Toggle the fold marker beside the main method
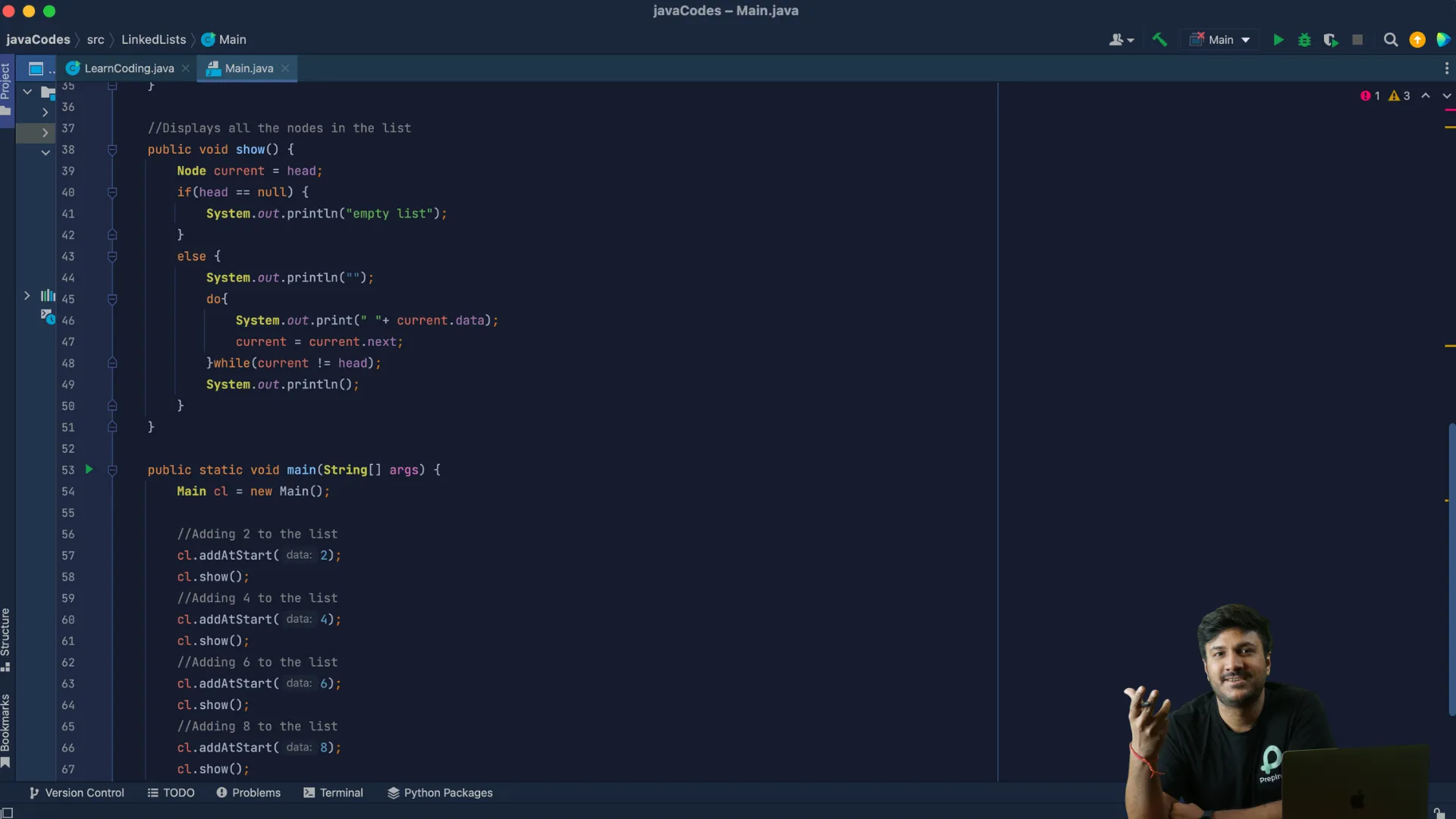This screenshot has width=1456, height=819. coord(112,470)
